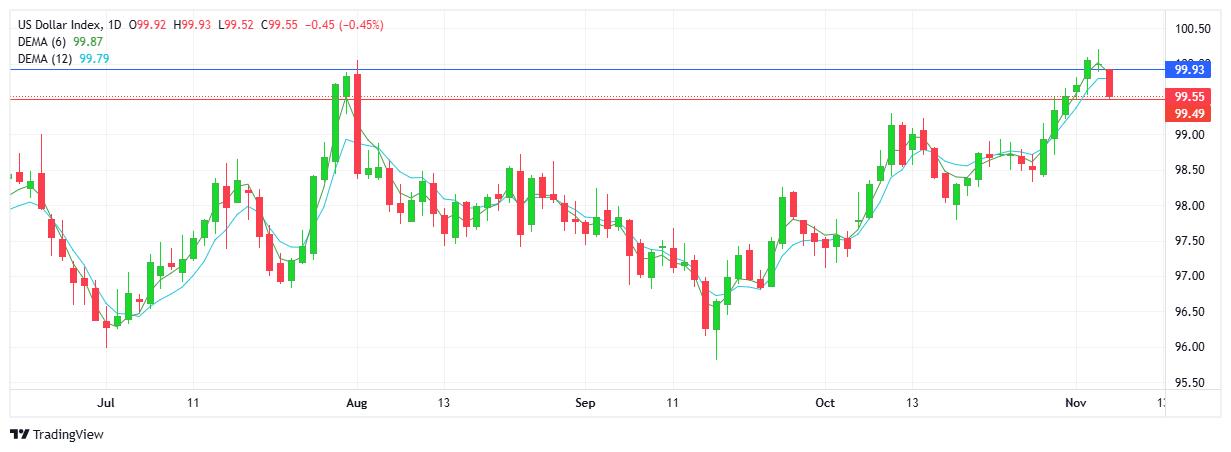Screen dimensions: 1231x452
Task: Click the Aug date on time axis
Action: coord(357,403)
